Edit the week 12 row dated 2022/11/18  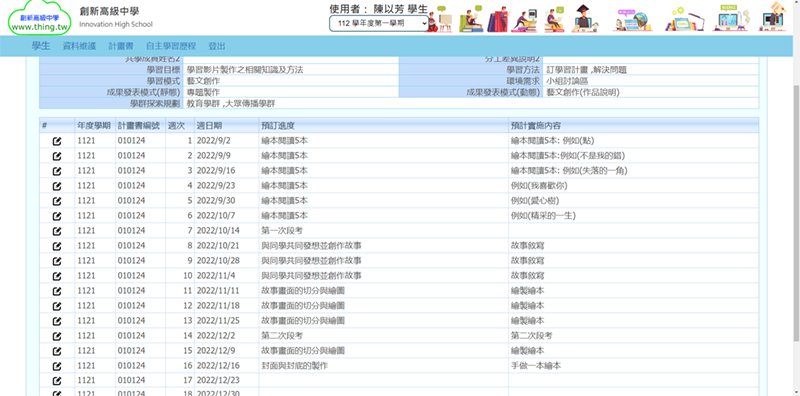pos(57,306)
